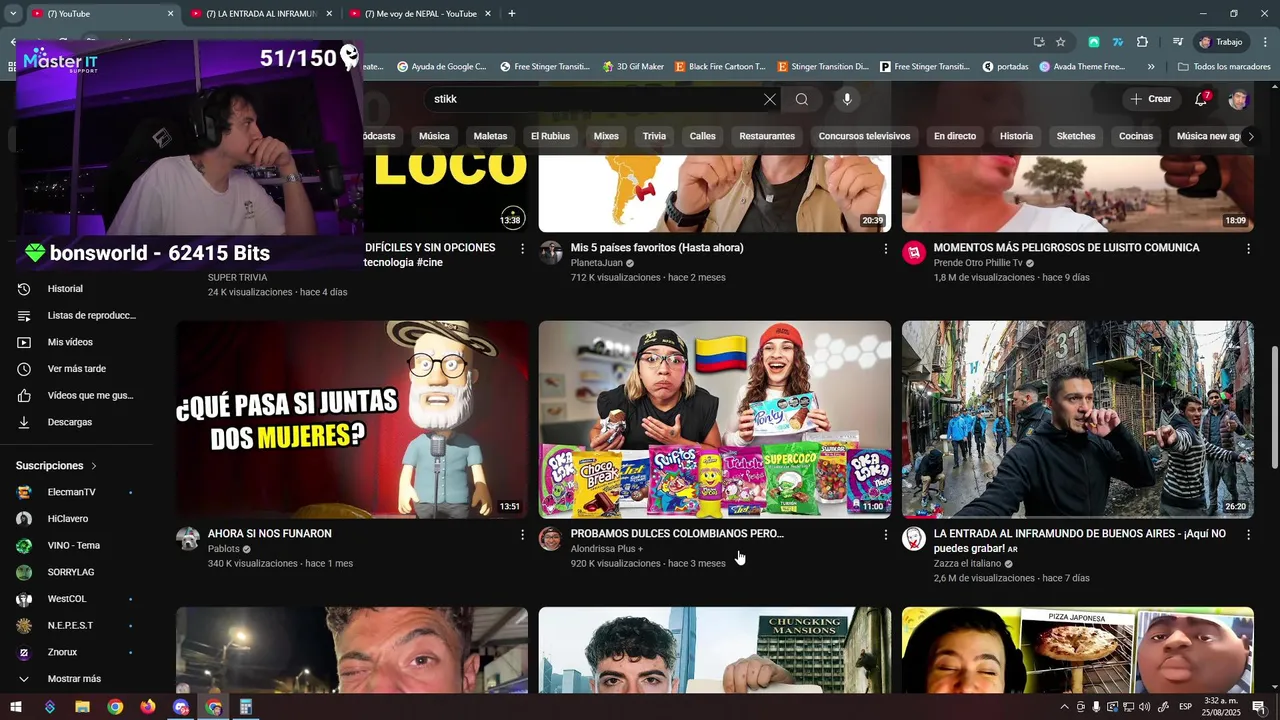This screenshot has height=720, width=1280.
Task: Open Descargas in sidebar
Action: tap(76, 422)
